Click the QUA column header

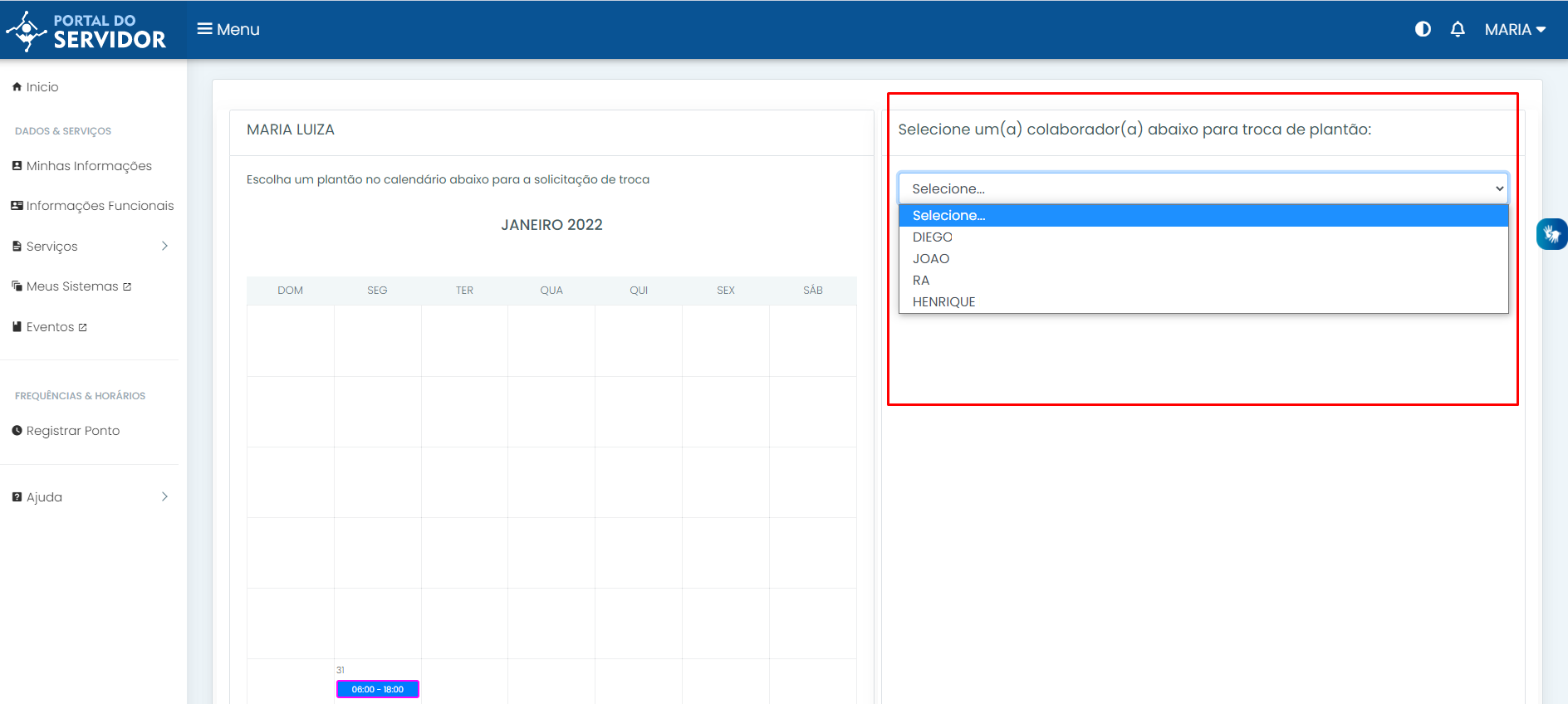(551, 291)
